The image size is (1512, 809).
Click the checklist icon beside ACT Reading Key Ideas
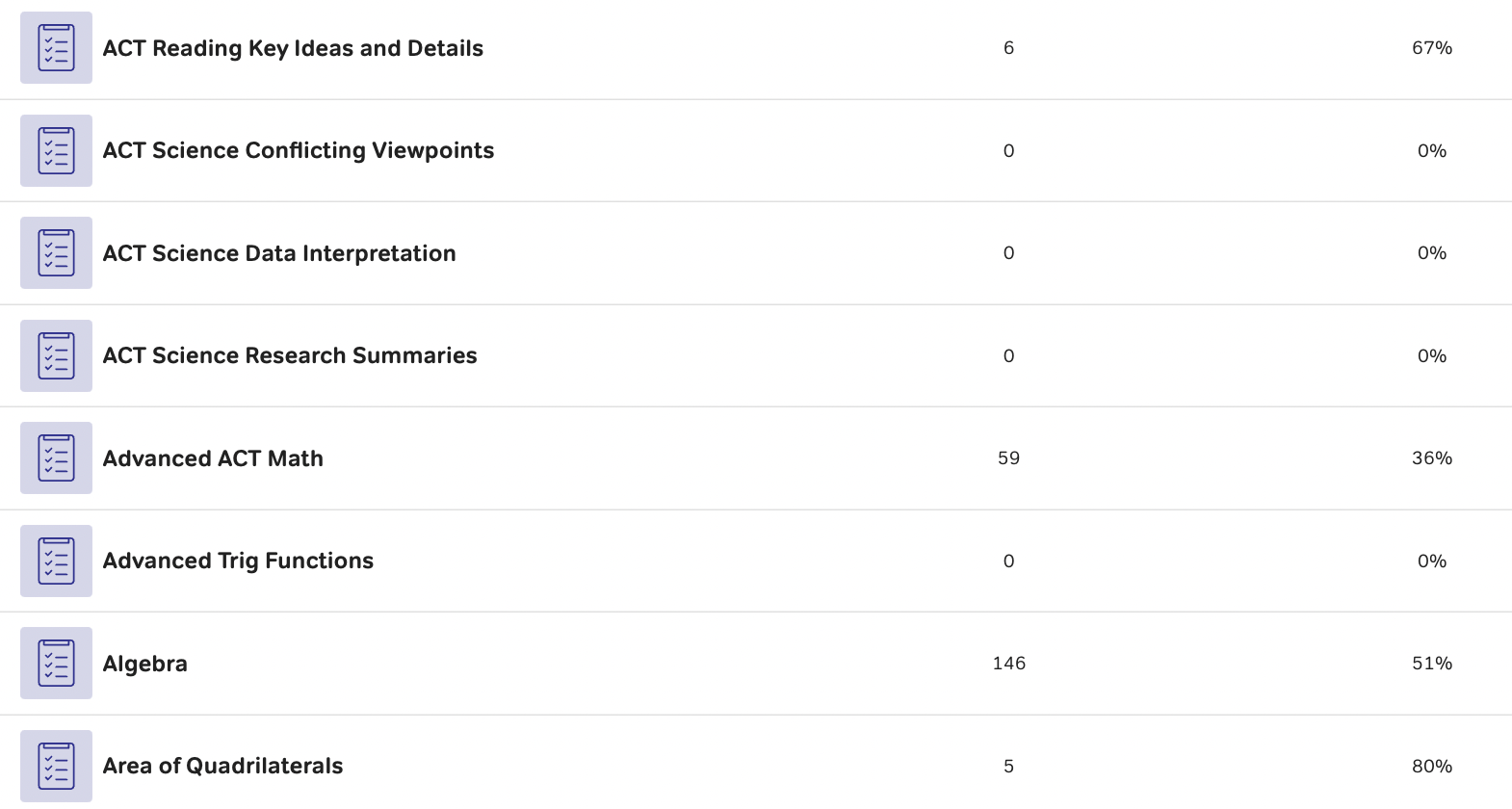pyautogui.click(x=56, y=48)
